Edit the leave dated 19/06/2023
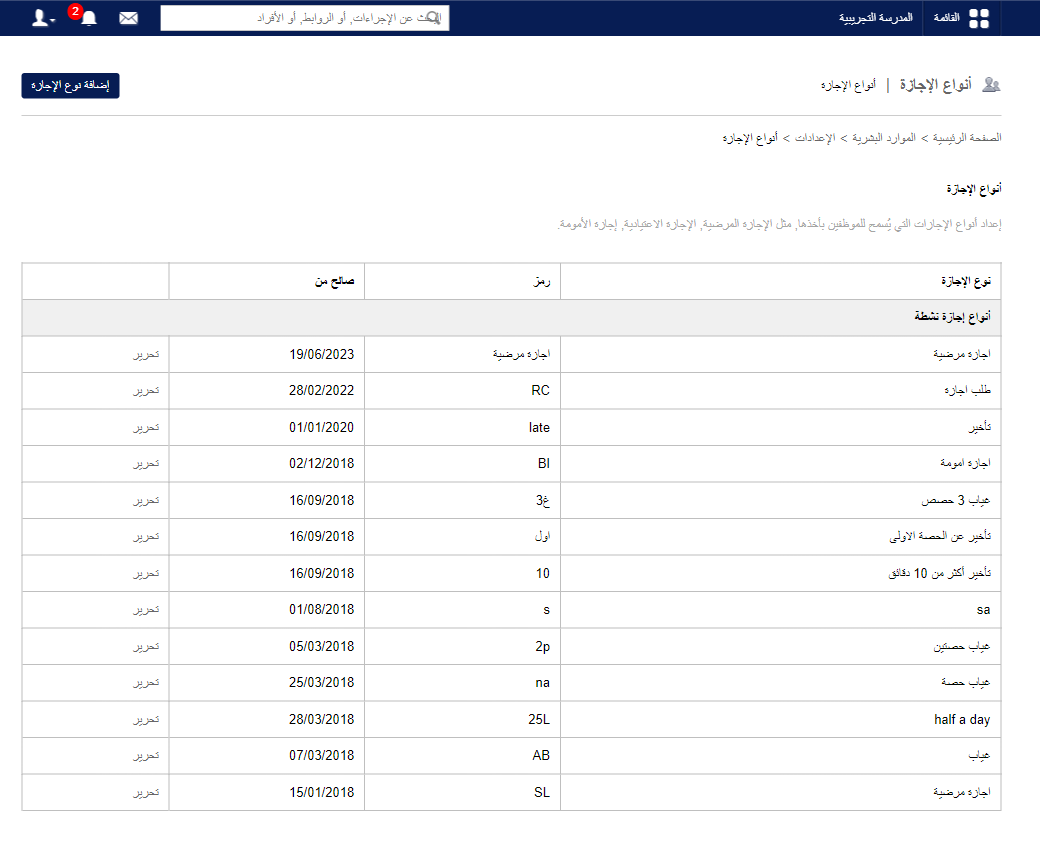This screenshot has width=1040, height=850. 146,355
